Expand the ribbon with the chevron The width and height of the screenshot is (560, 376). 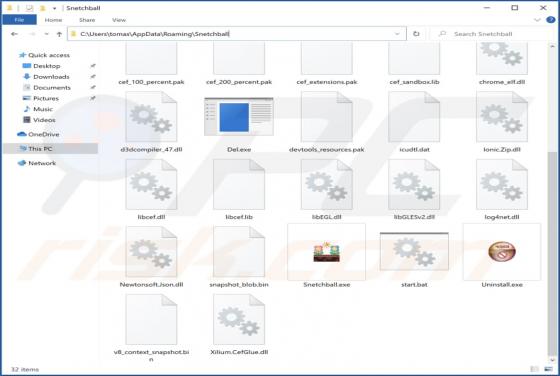pyautogui.click(x=537, y=20)
